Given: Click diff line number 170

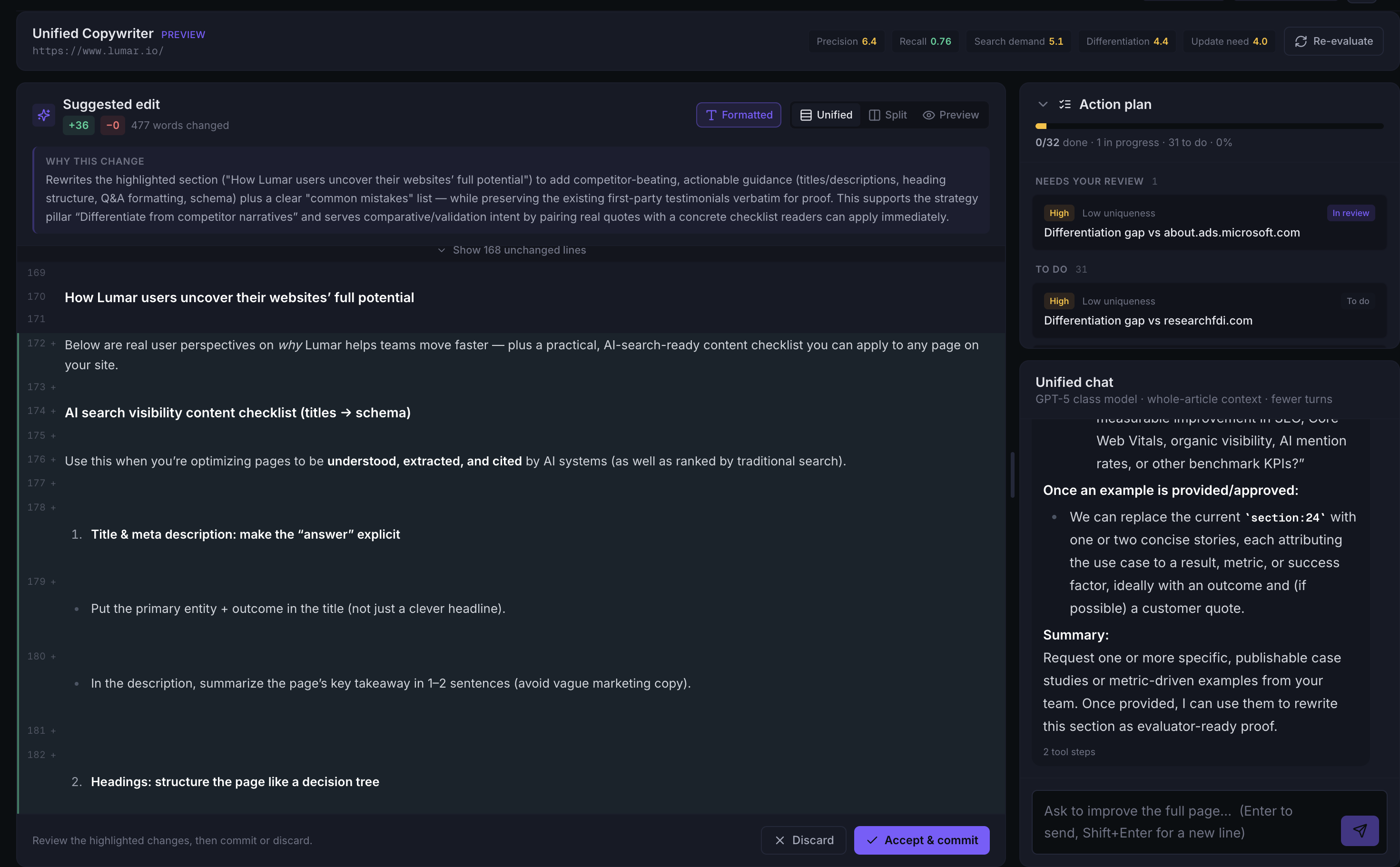Looking at the screenshot, I should [36, 296].
